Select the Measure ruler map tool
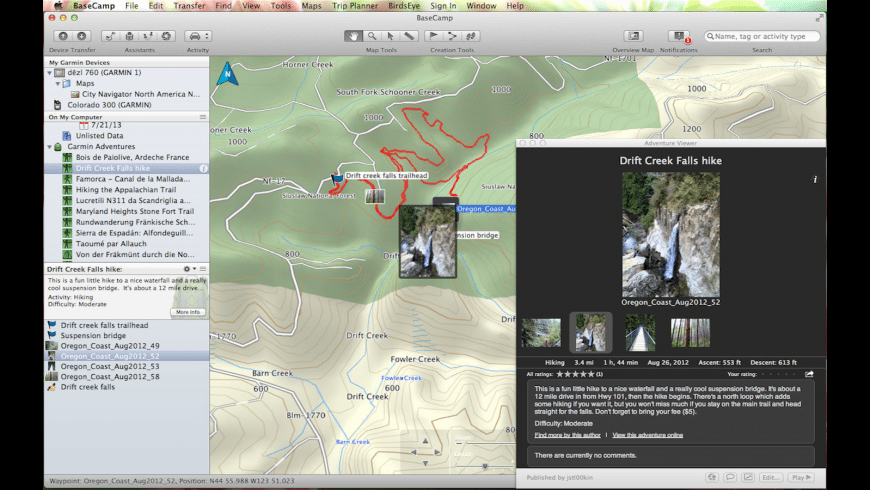This screenshot has width=870, height=490. 409,36
